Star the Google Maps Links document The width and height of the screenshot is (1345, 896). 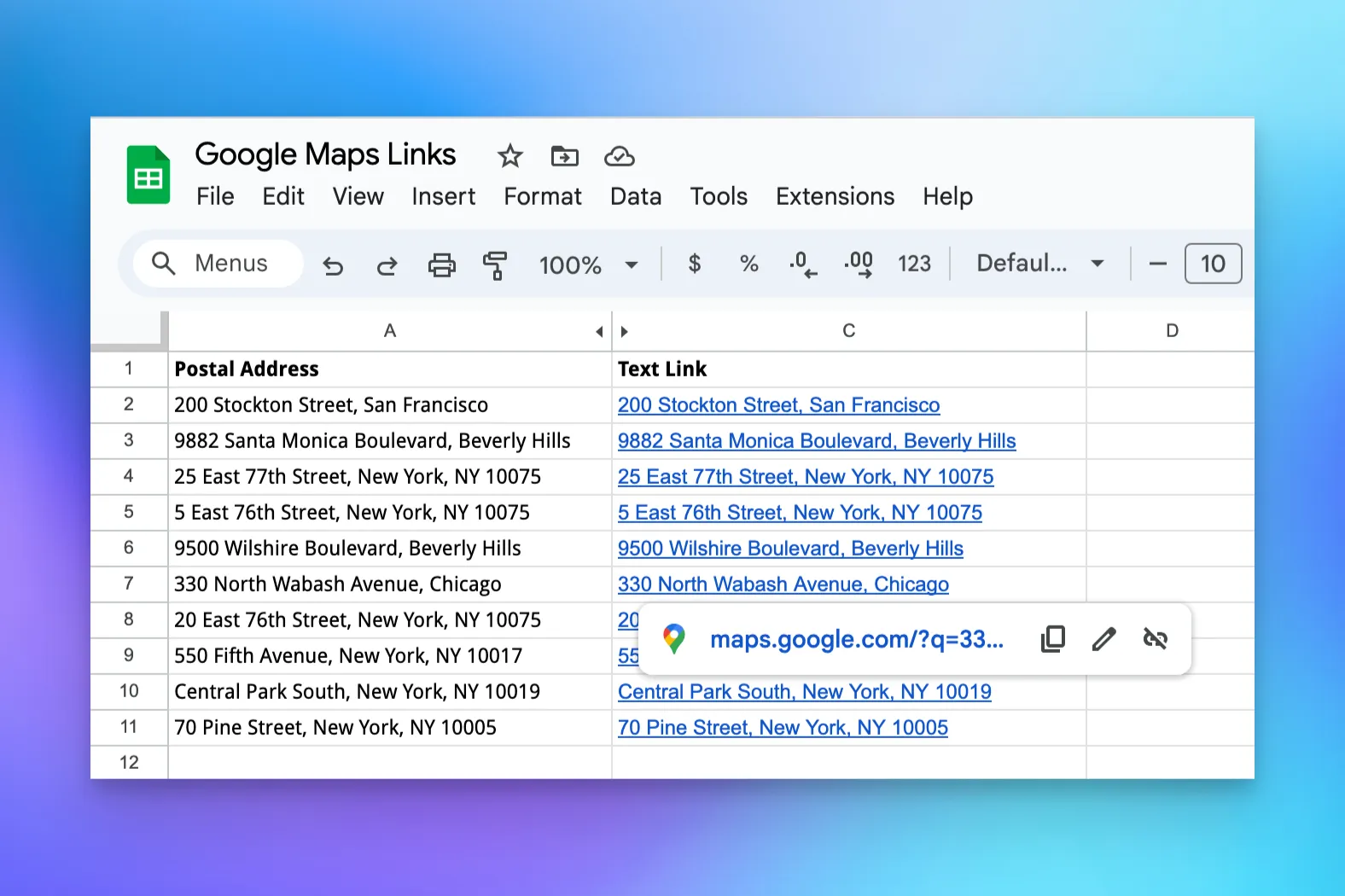[509, 156]
